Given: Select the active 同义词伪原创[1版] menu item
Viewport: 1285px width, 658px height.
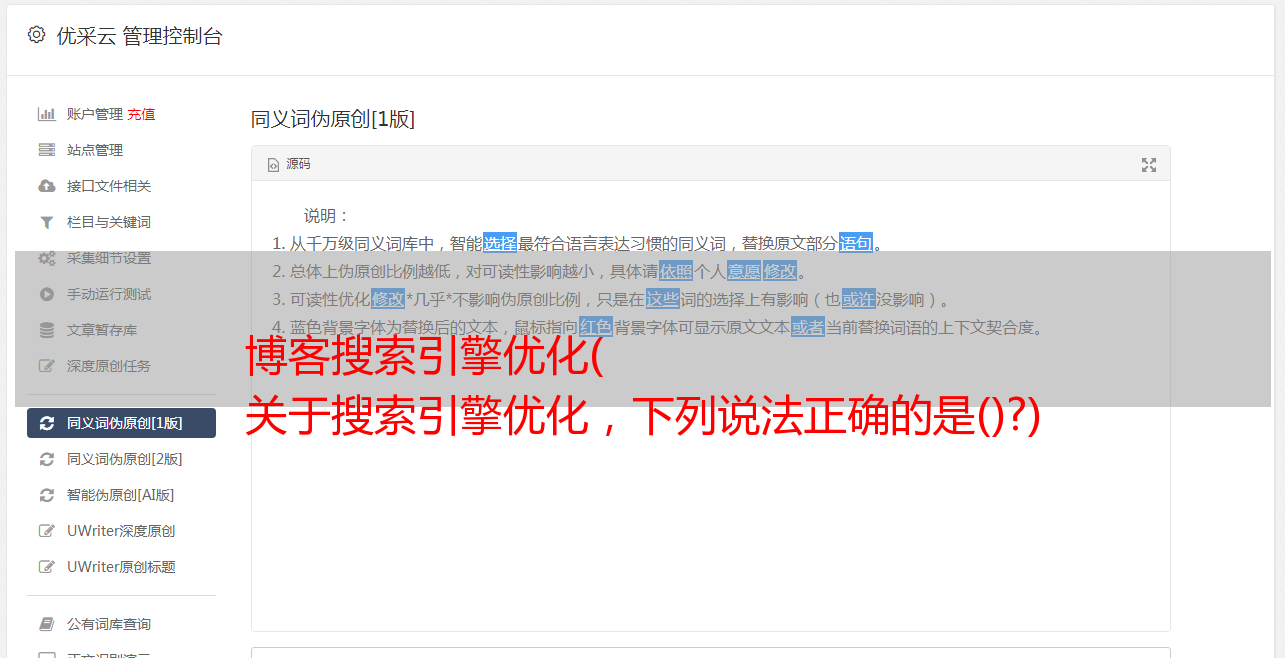Looking at the screenshot, I should click(121, 423).
